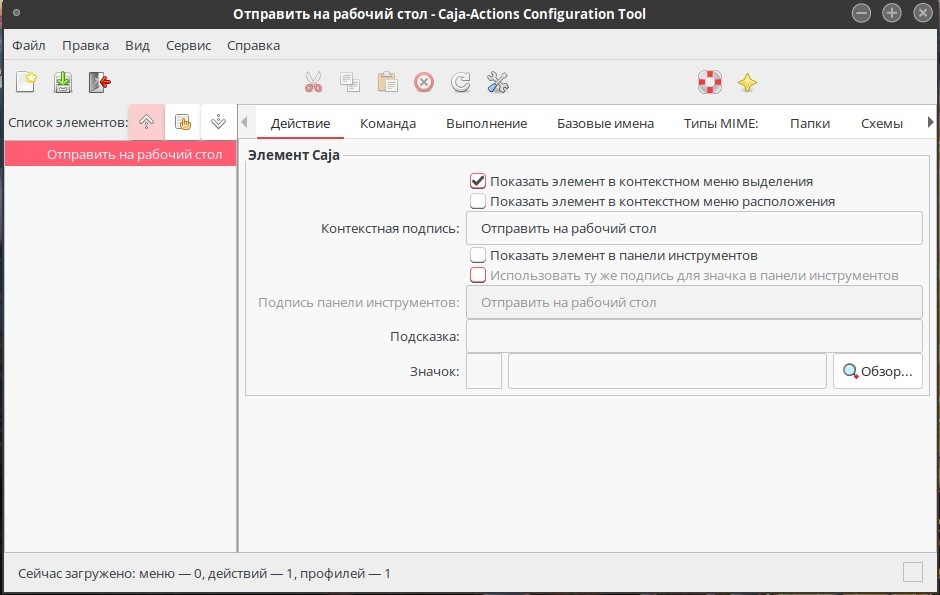940x595 pixels.
Task: Click the Контекстная подпись text field
Action: pyautogui.click(x=694, y=228)
